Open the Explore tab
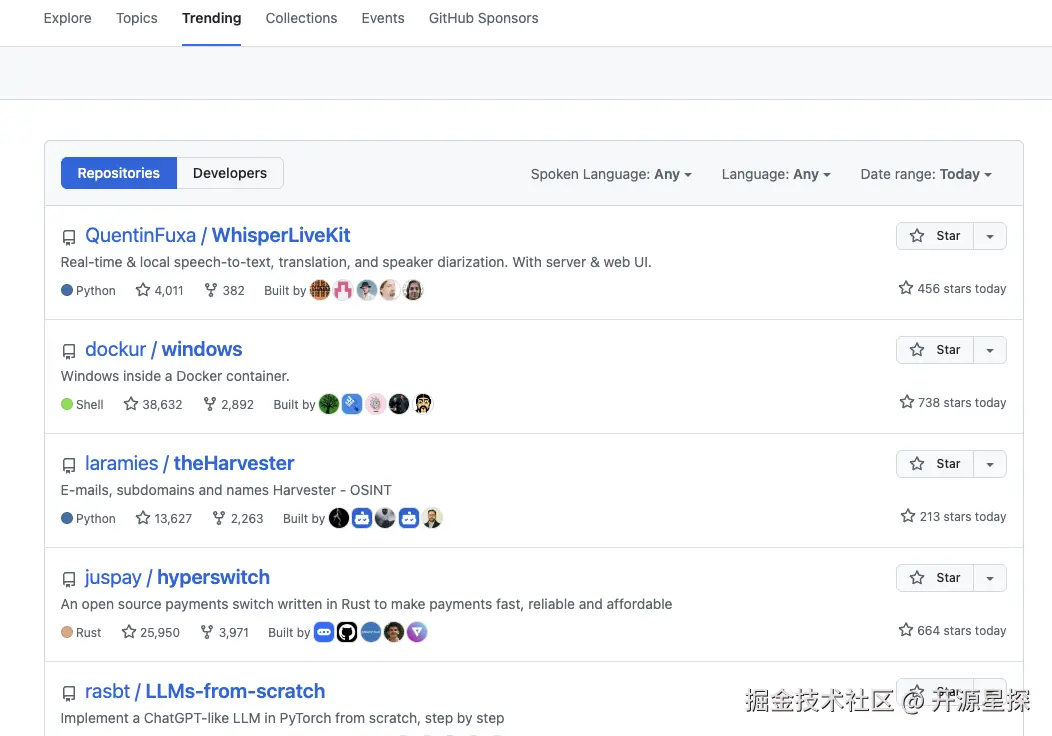Viewport: 1052px width, 736px height. click(67, 18)
